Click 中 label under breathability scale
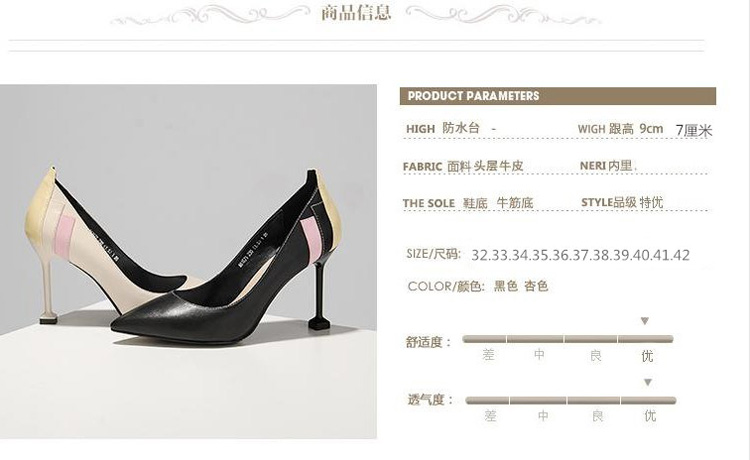 543,416
